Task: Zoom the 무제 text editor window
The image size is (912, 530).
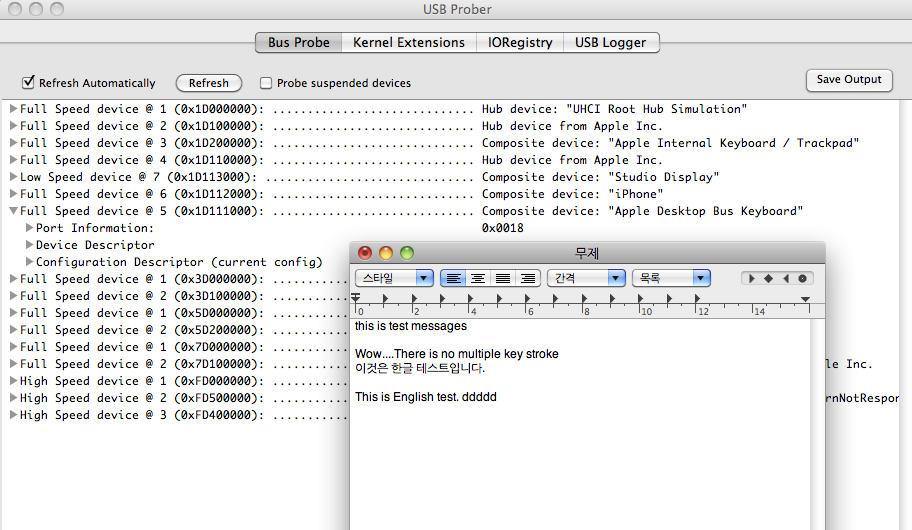Action: 407,253
